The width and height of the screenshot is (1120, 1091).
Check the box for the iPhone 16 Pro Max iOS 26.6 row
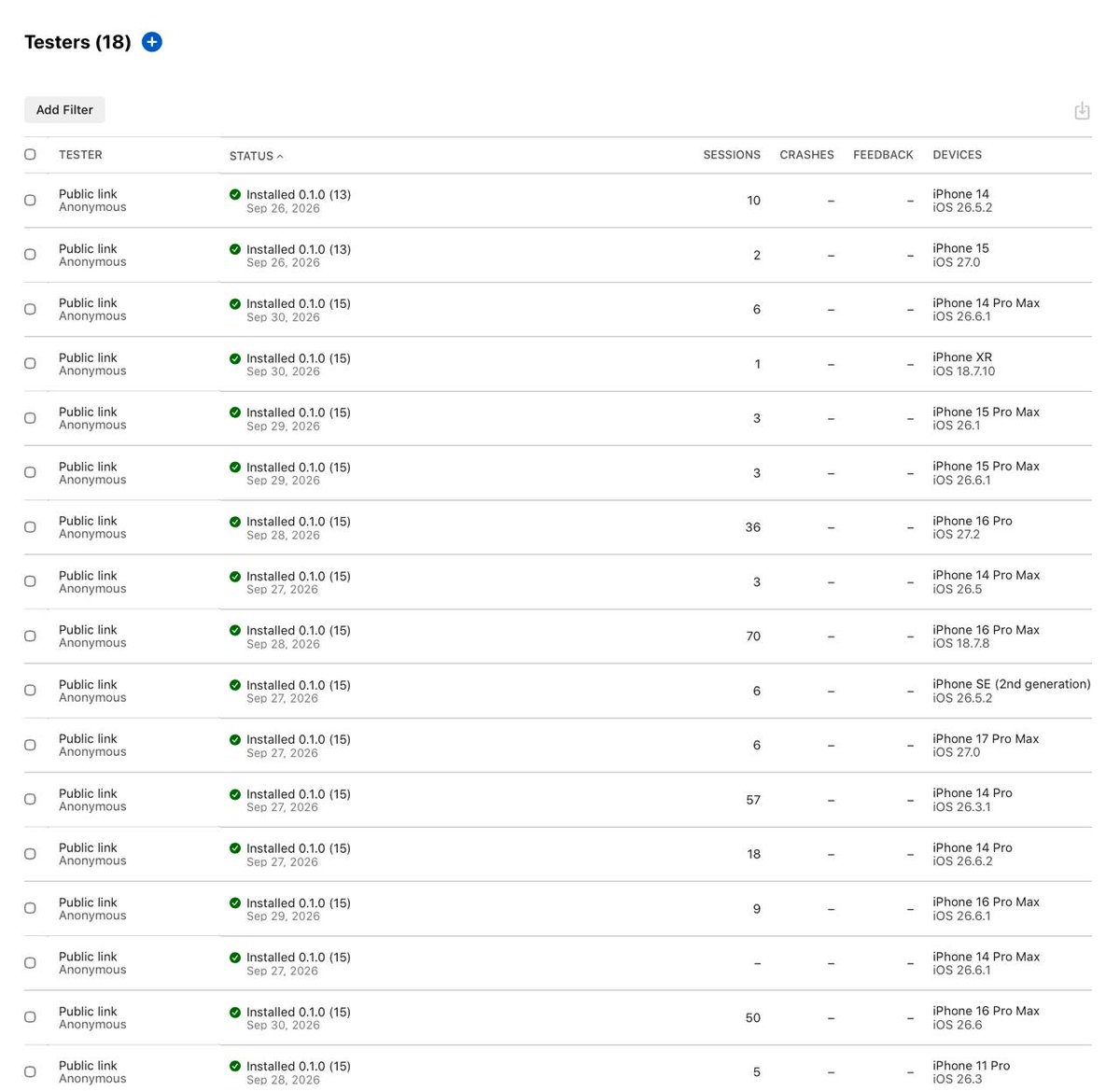[x=30, y=1017]
